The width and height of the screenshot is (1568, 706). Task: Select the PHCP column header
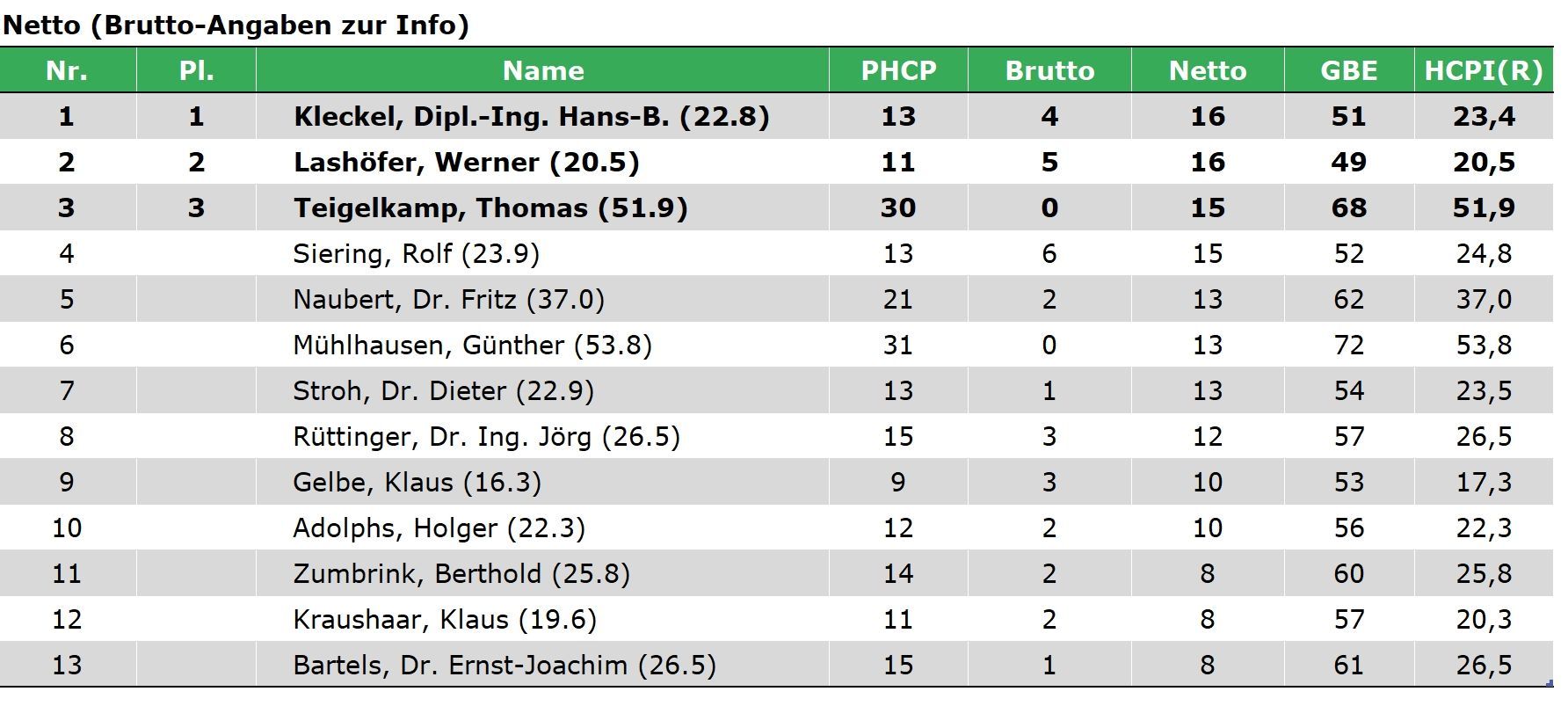click(x=898, y=70)
